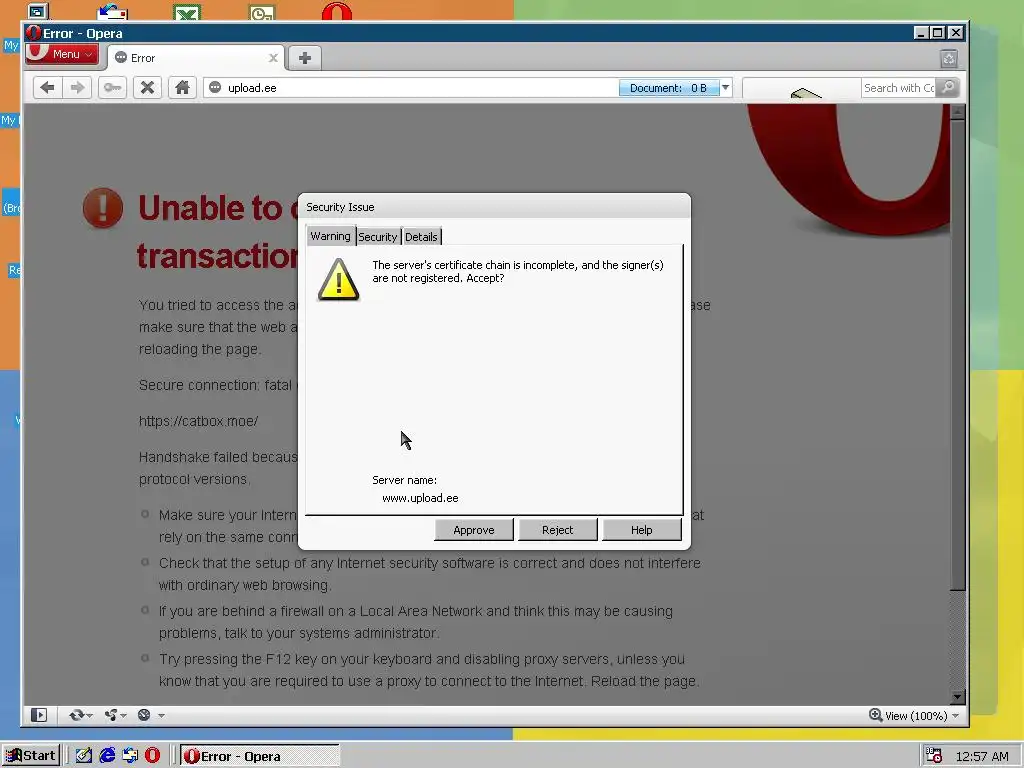Launch Outlook Express quick launch icon

[x=130, y=756]
